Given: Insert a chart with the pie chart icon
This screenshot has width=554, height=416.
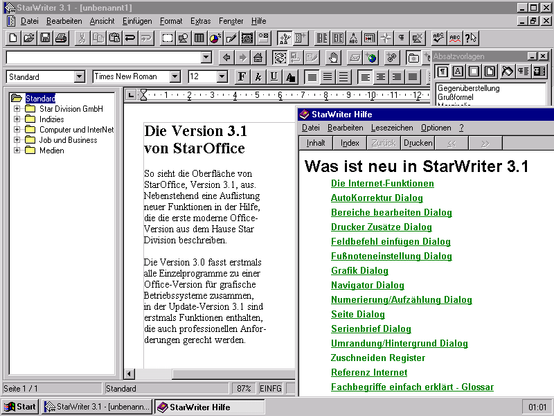Looking at the screenshot, I should (x=215, y=38).
